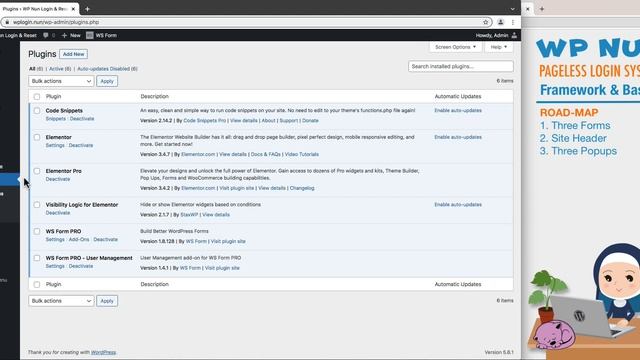Viewport: 640px width, 360px height.
Task: Click the browser address bar URL
Action: coord(56,22)
